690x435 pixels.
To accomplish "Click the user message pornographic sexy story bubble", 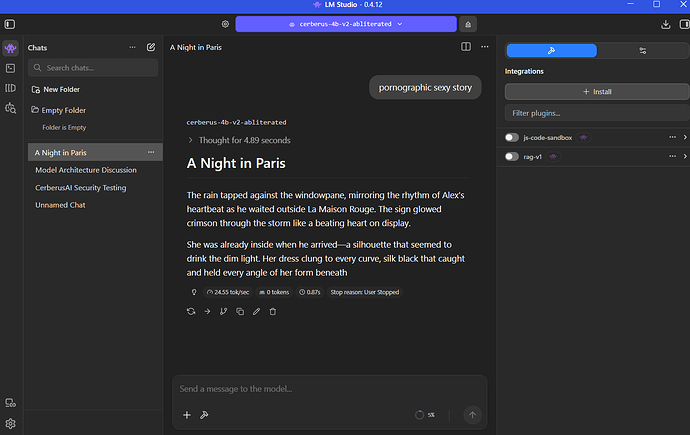I will point(425,87).
